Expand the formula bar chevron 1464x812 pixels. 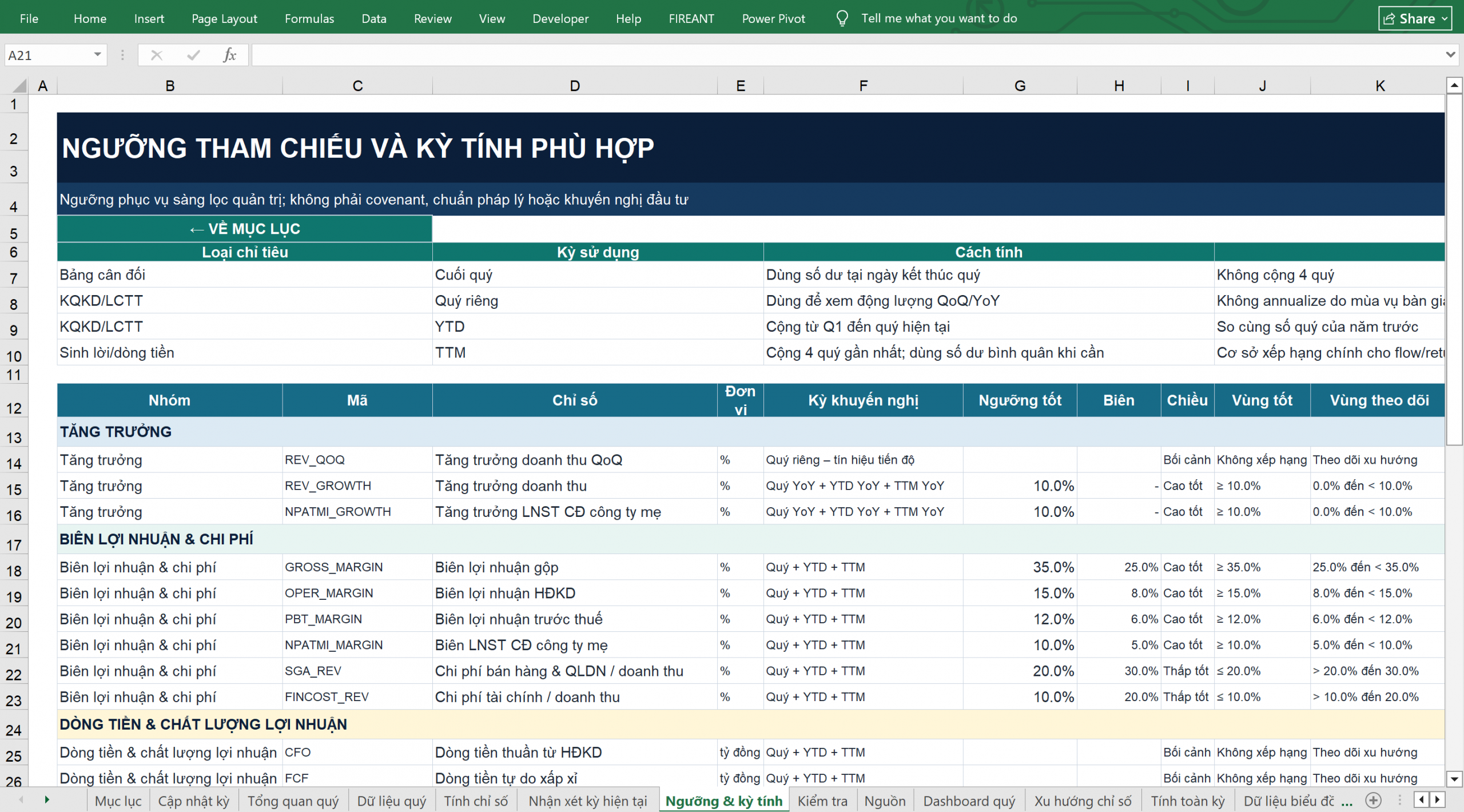(x=1450, y=55)
